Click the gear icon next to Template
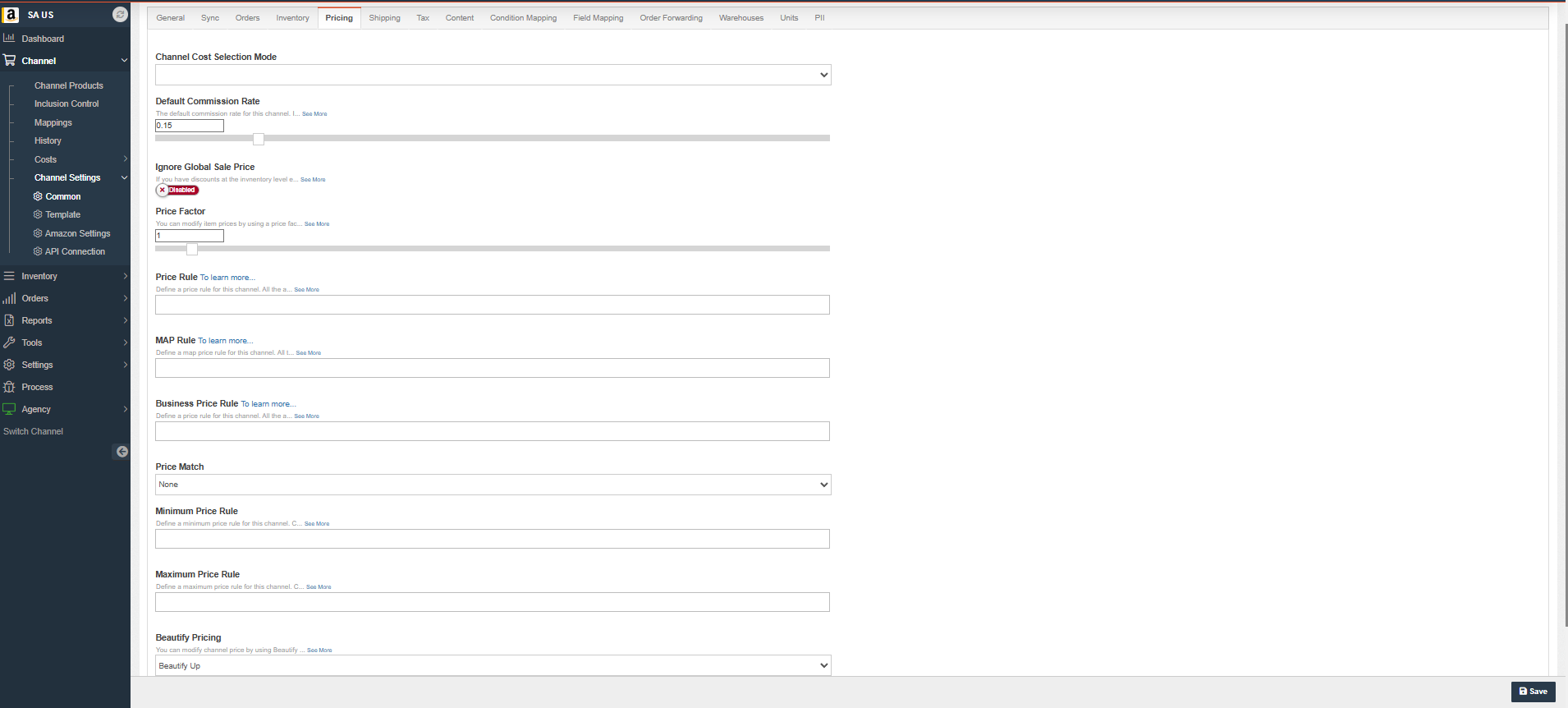This screenshot has width=1568, height=708. [38, 214]
